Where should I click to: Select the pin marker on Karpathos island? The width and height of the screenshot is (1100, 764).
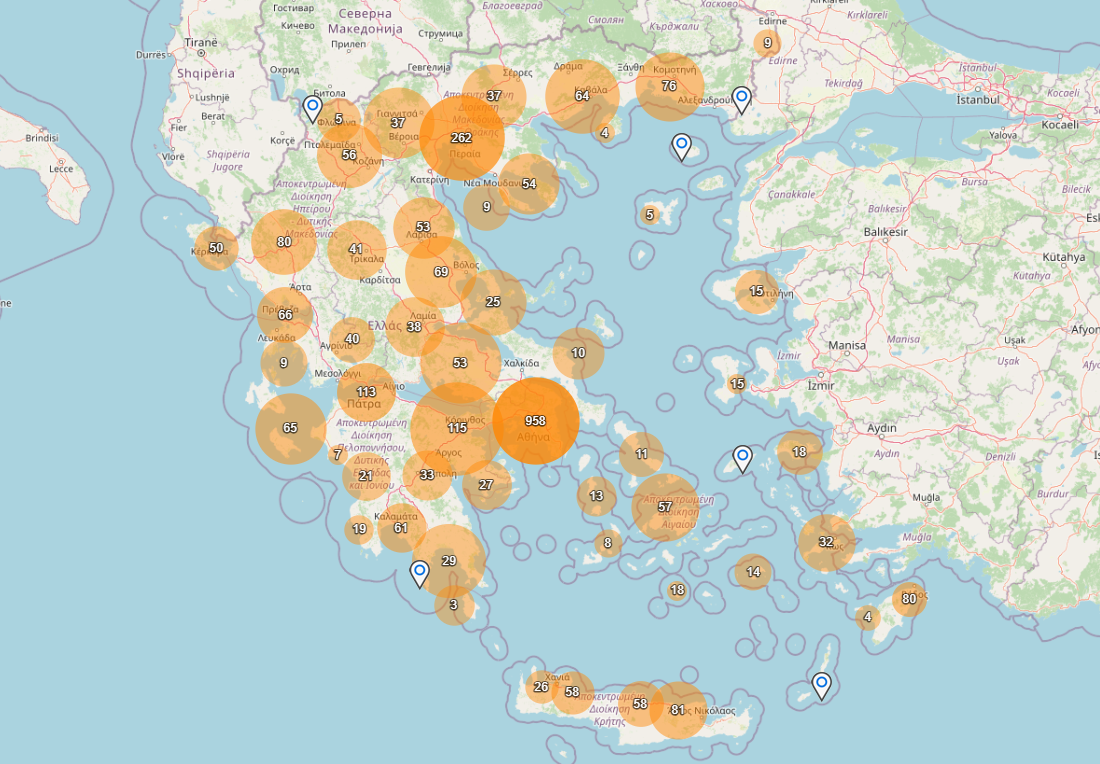click(821, 685)
